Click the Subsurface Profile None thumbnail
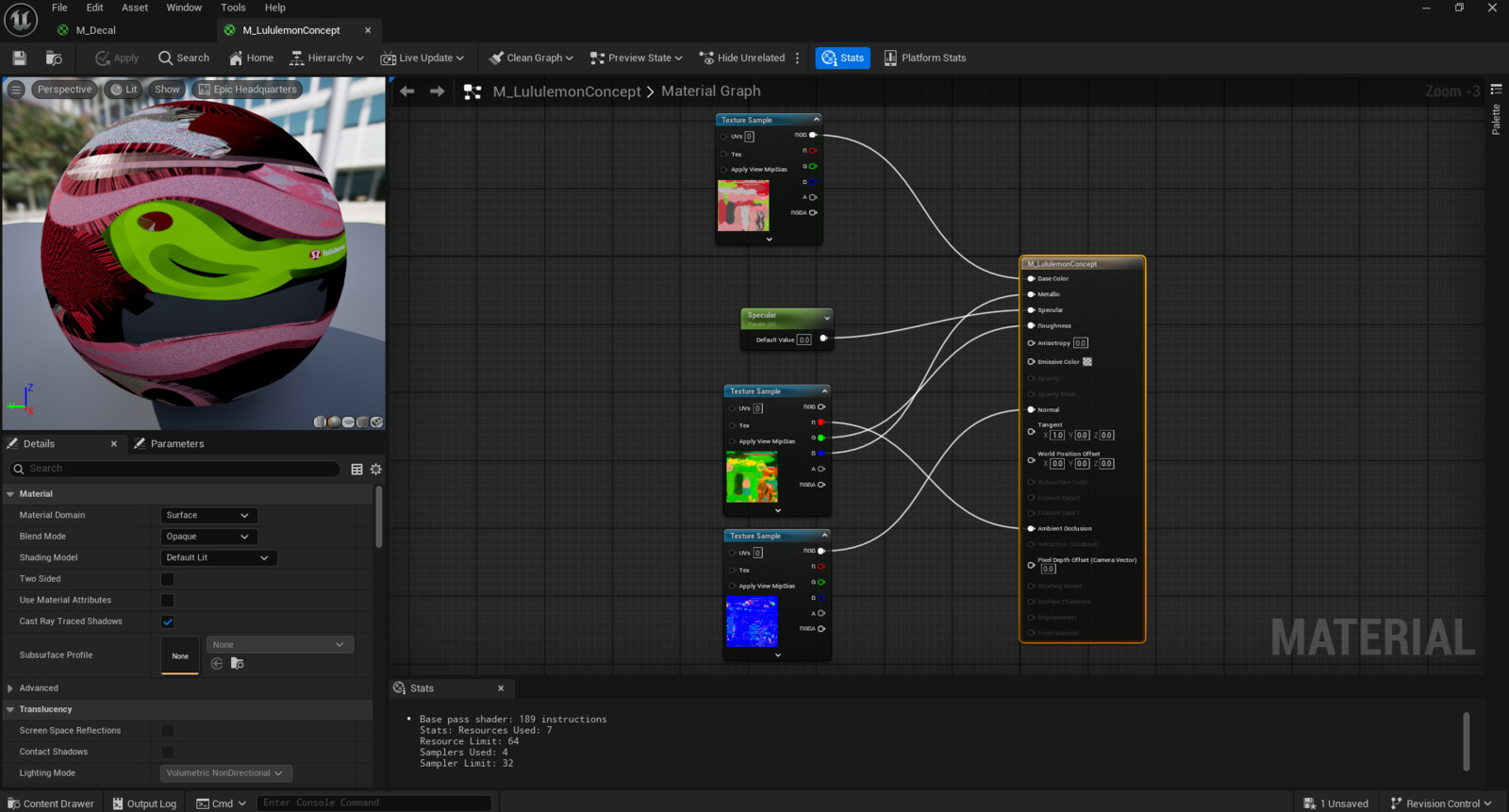 180,655
